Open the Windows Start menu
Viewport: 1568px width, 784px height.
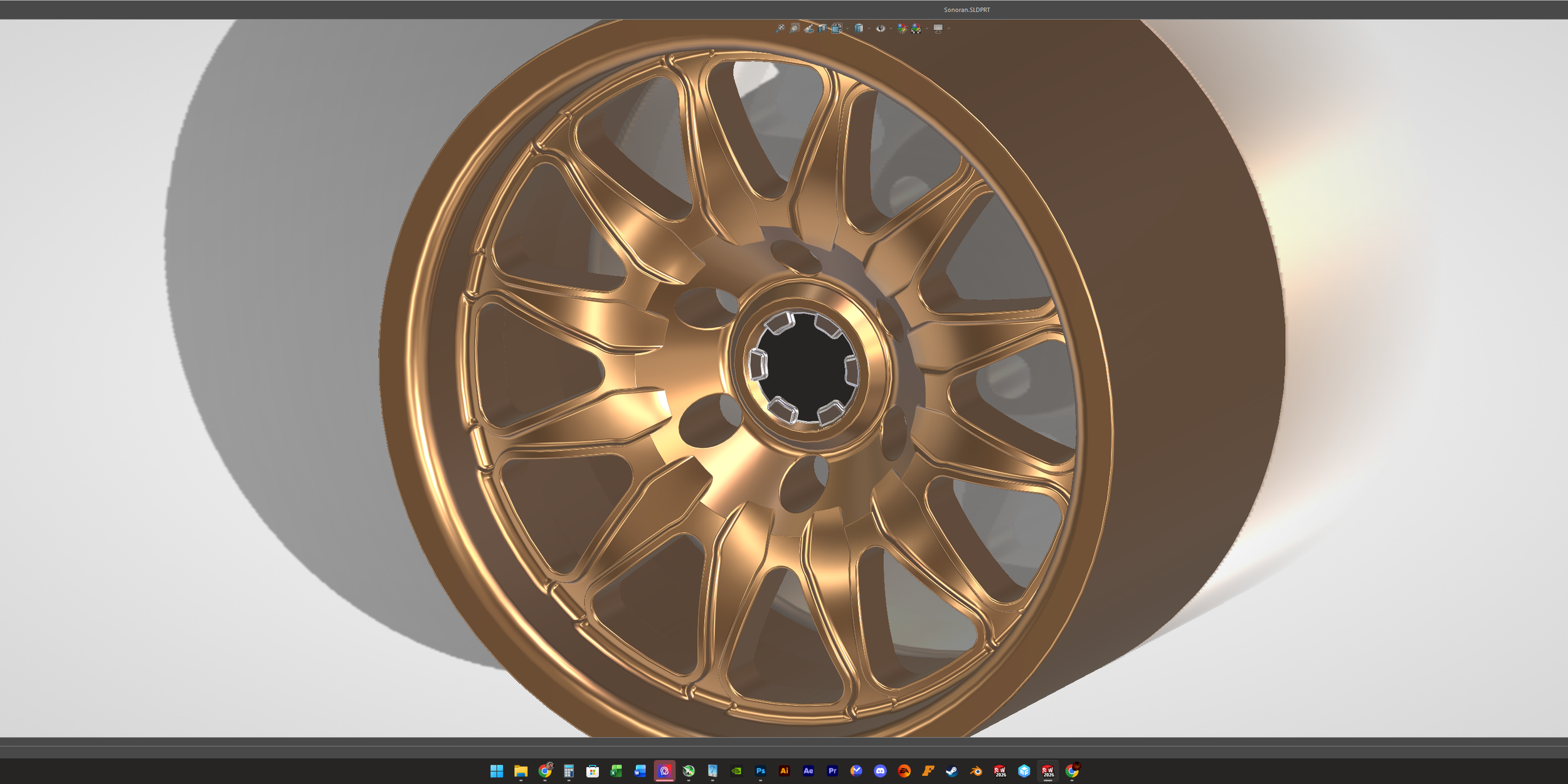497,771
